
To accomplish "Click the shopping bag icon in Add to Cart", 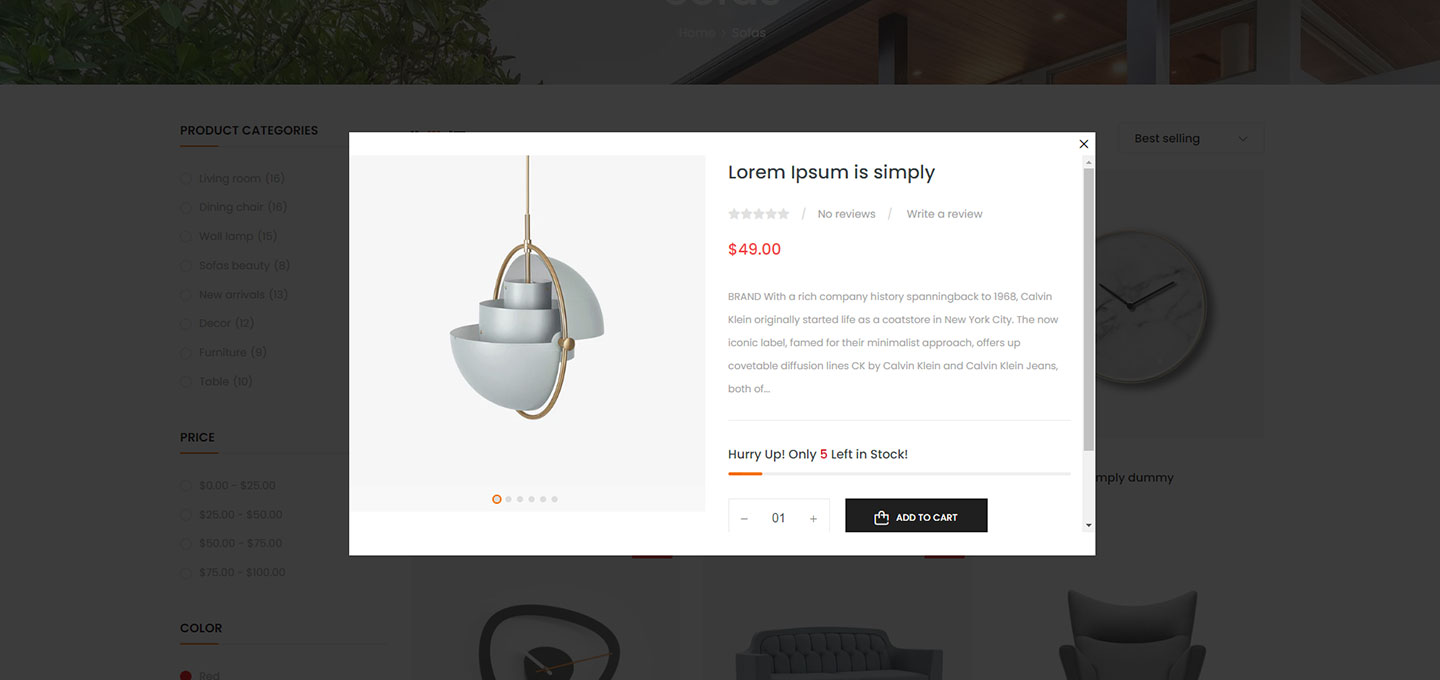I will (x=881, y=518).
